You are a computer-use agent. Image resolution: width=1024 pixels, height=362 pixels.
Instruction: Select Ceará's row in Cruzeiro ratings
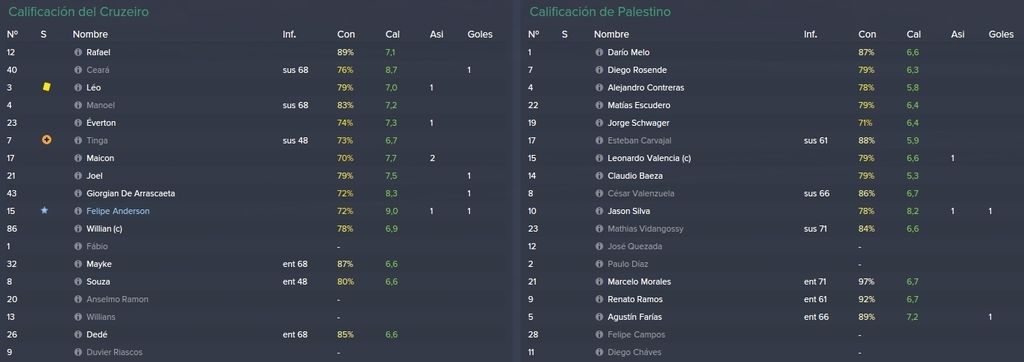tap(256, 70)
